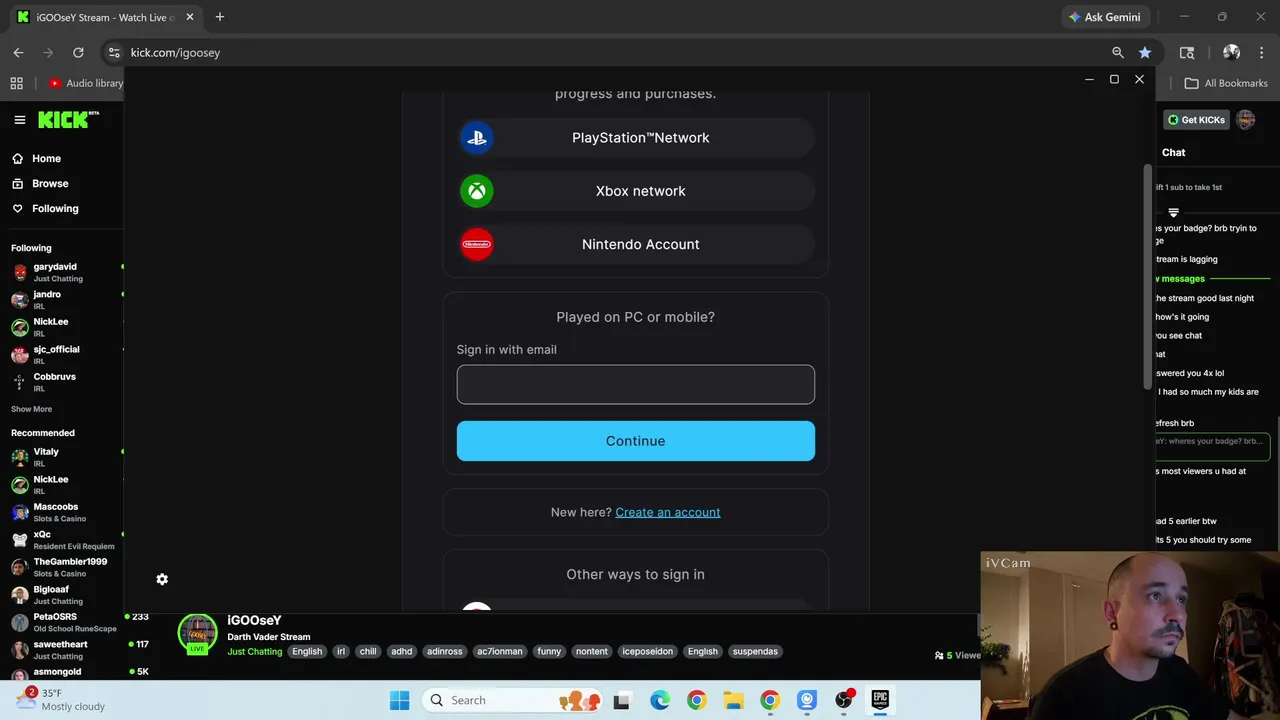This screenshot has width=1280, height=720.
Task: Open PetaOSRS Old School RuneScape channel
Action: 66,622
